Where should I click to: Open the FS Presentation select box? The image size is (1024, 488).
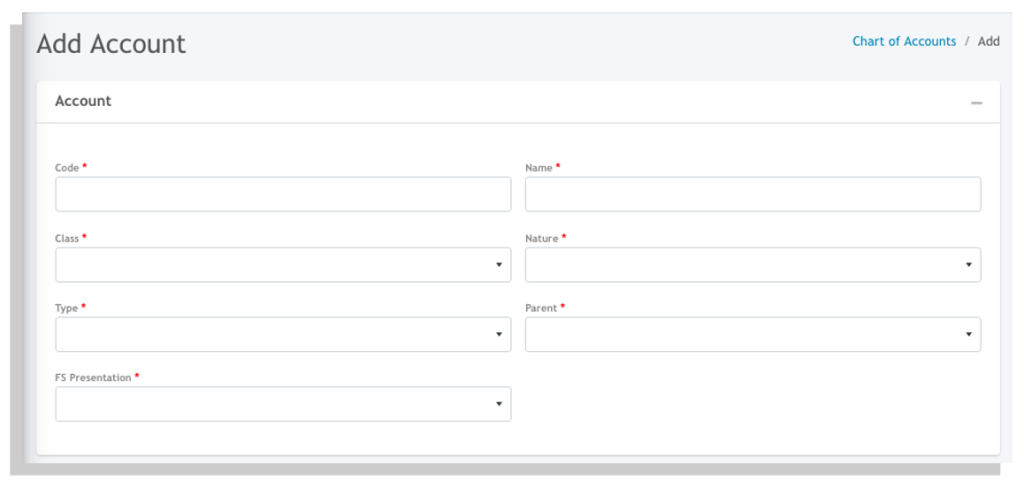pyautogui.click(x=283, y=404)
